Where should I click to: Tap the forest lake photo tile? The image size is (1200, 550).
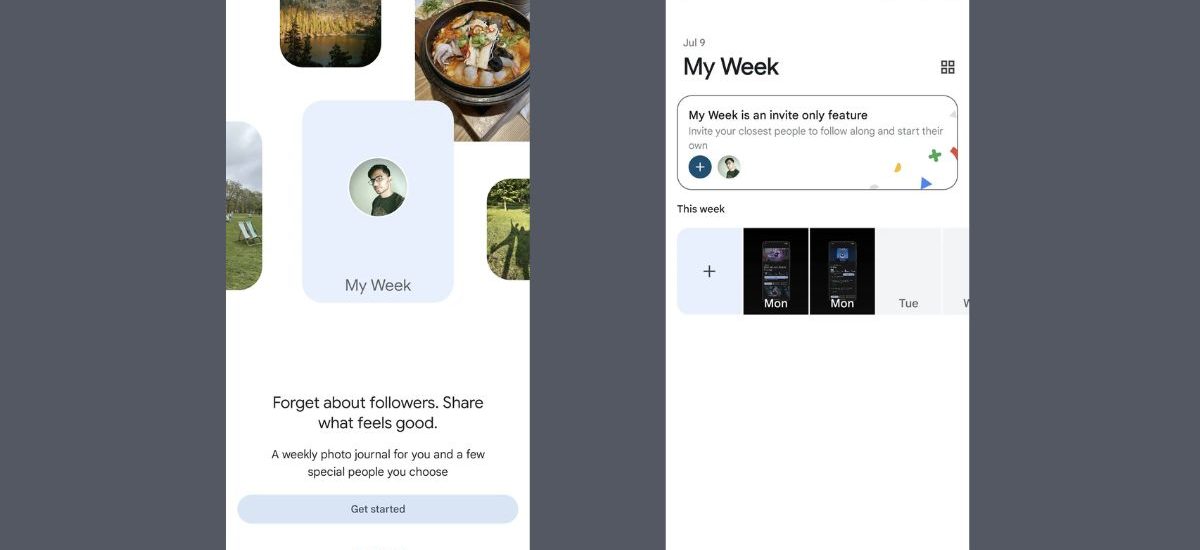(330, 34)
